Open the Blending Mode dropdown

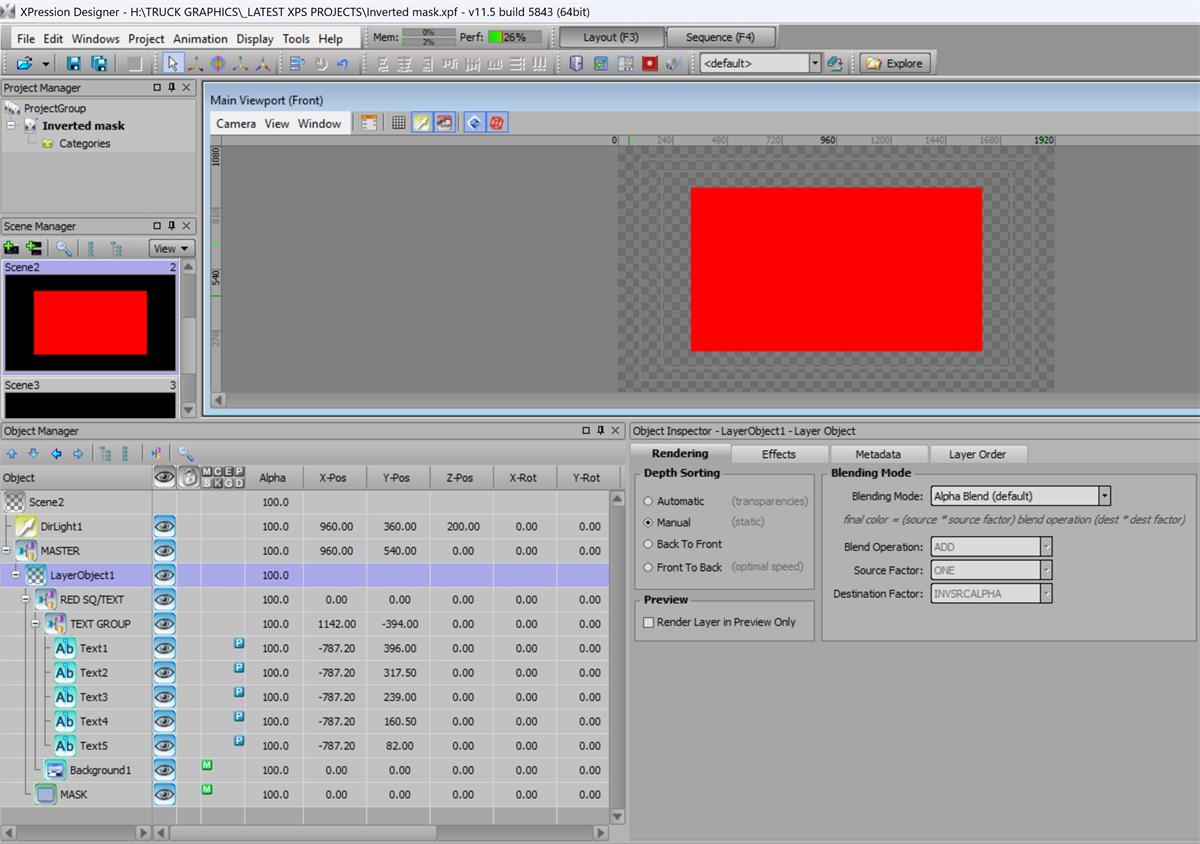1104,496
